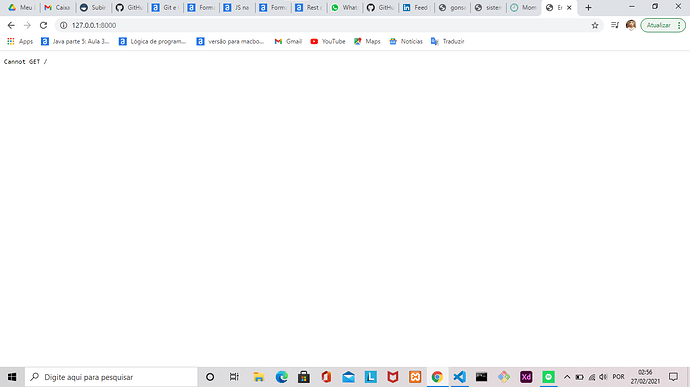Image resolution: width=690 pixels, height=387 pixels.
Task: Launch Visual Studio Code from taskbar
Action: coord(459,377)
